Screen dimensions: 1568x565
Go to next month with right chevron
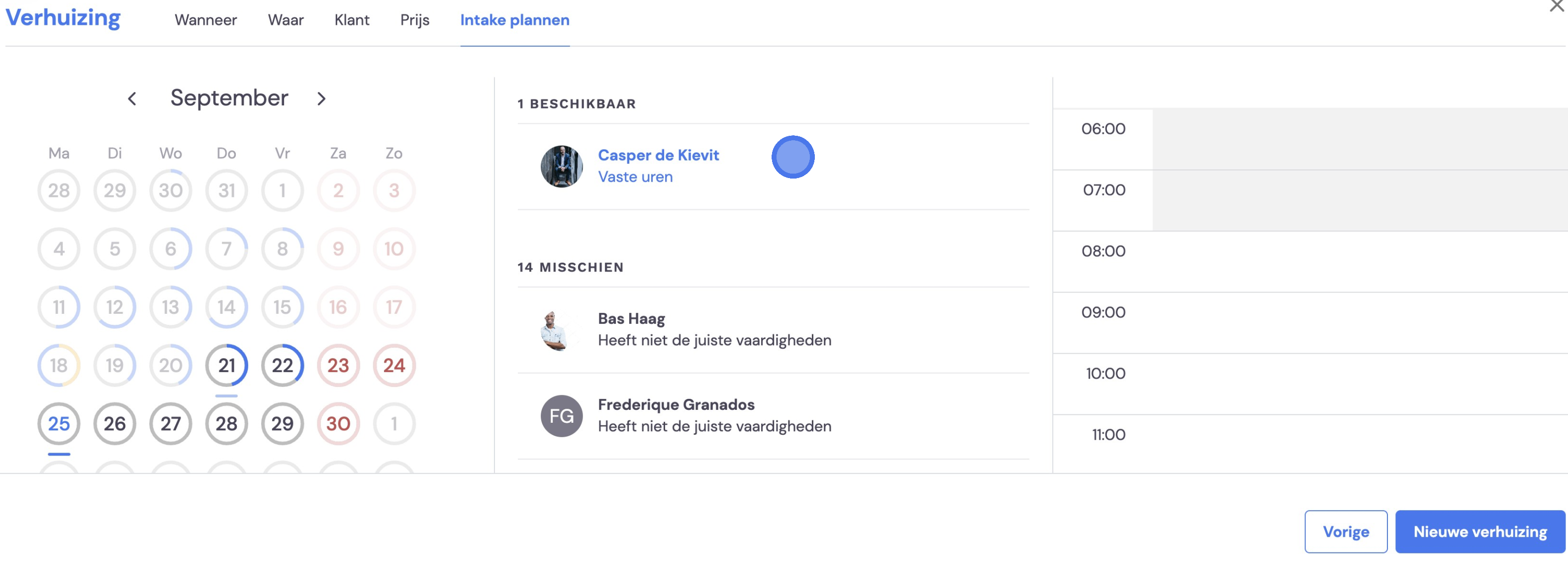coord(321,98)
